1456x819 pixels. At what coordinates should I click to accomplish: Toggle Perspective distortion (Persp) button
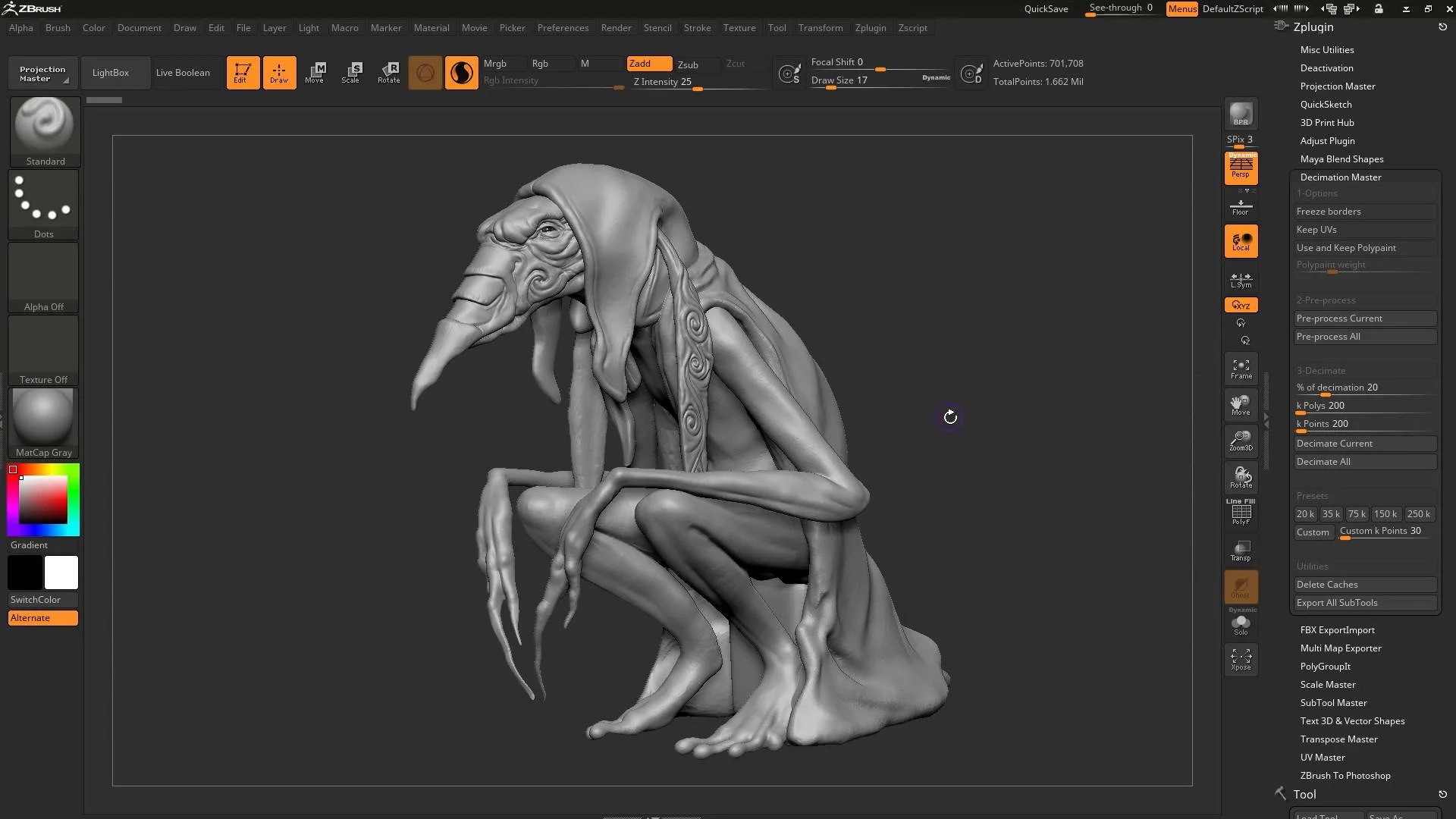click(1241, 168)
